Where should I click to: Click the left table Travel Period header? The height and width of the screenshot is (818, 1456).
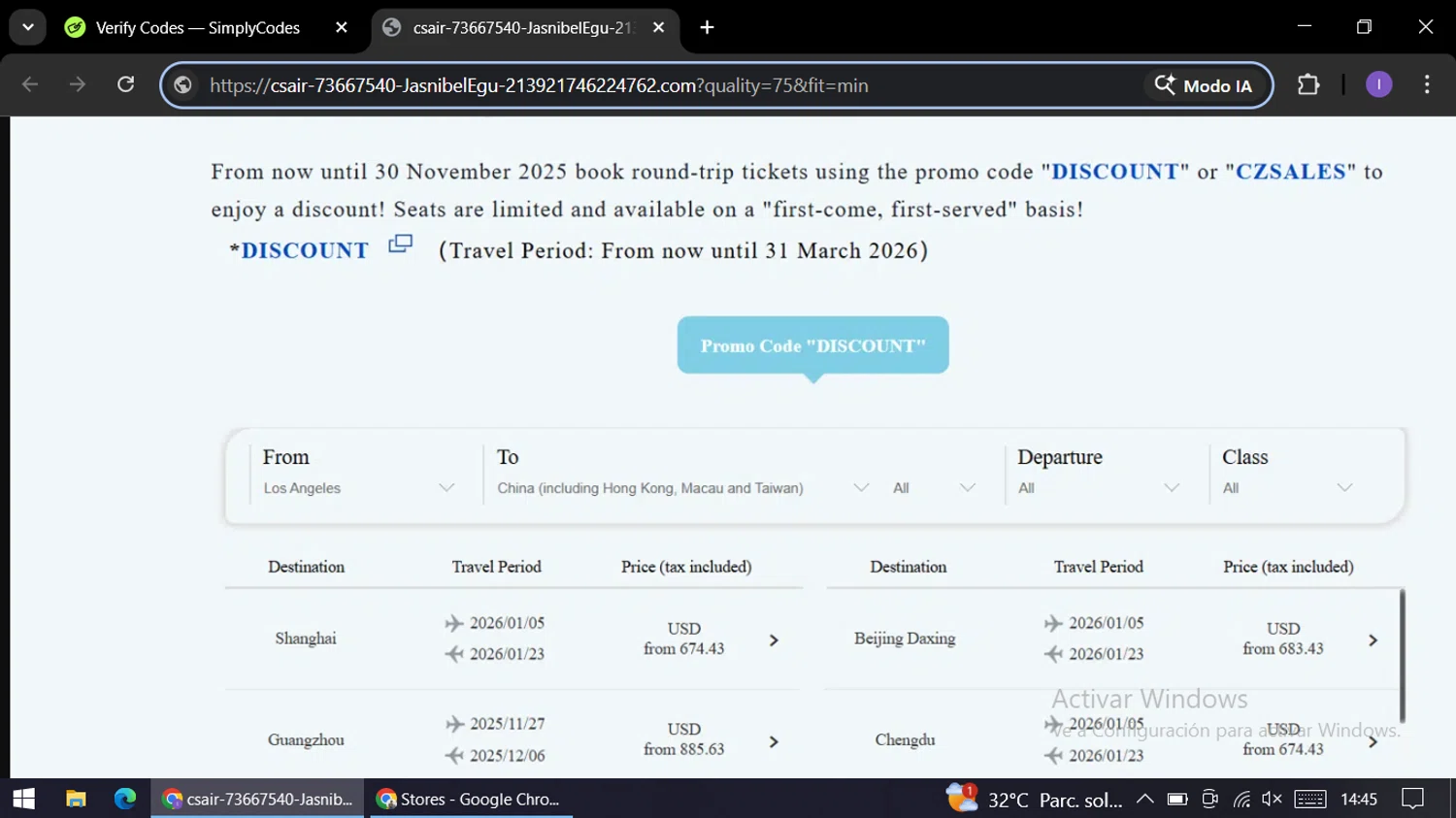pos(497,567)
